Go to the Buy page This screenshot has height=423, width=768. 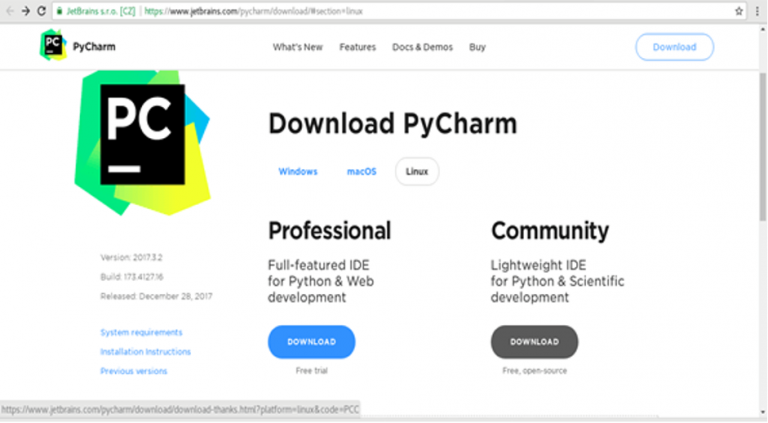coord(477,47)
